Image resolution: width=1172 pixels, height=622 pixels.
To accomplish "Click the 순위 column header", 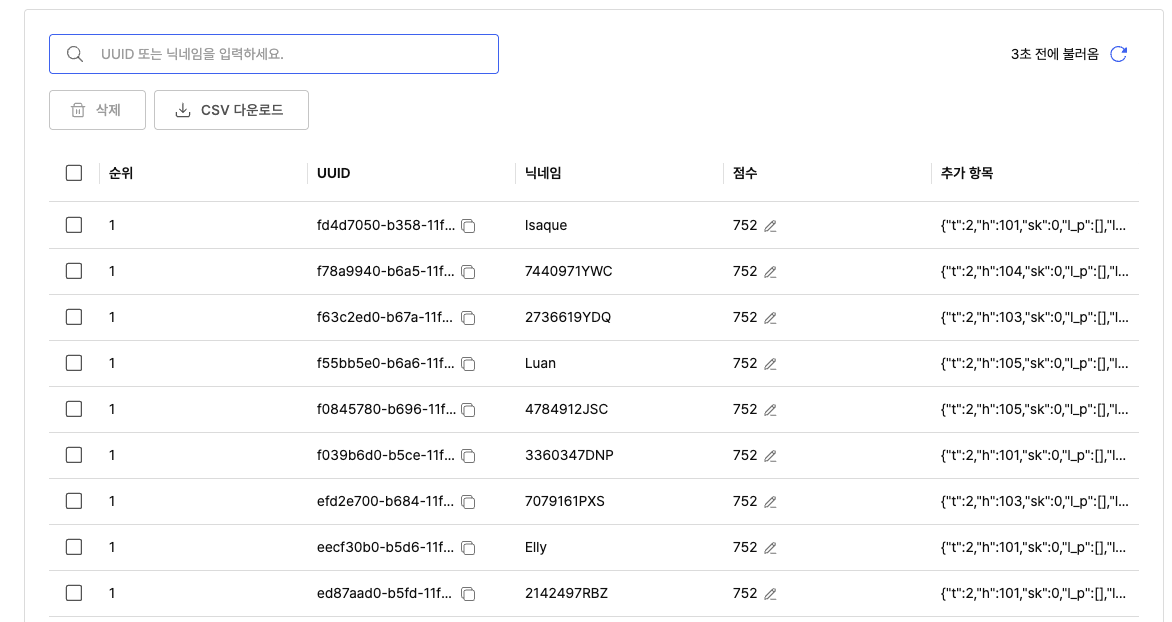I will [121, 173].
